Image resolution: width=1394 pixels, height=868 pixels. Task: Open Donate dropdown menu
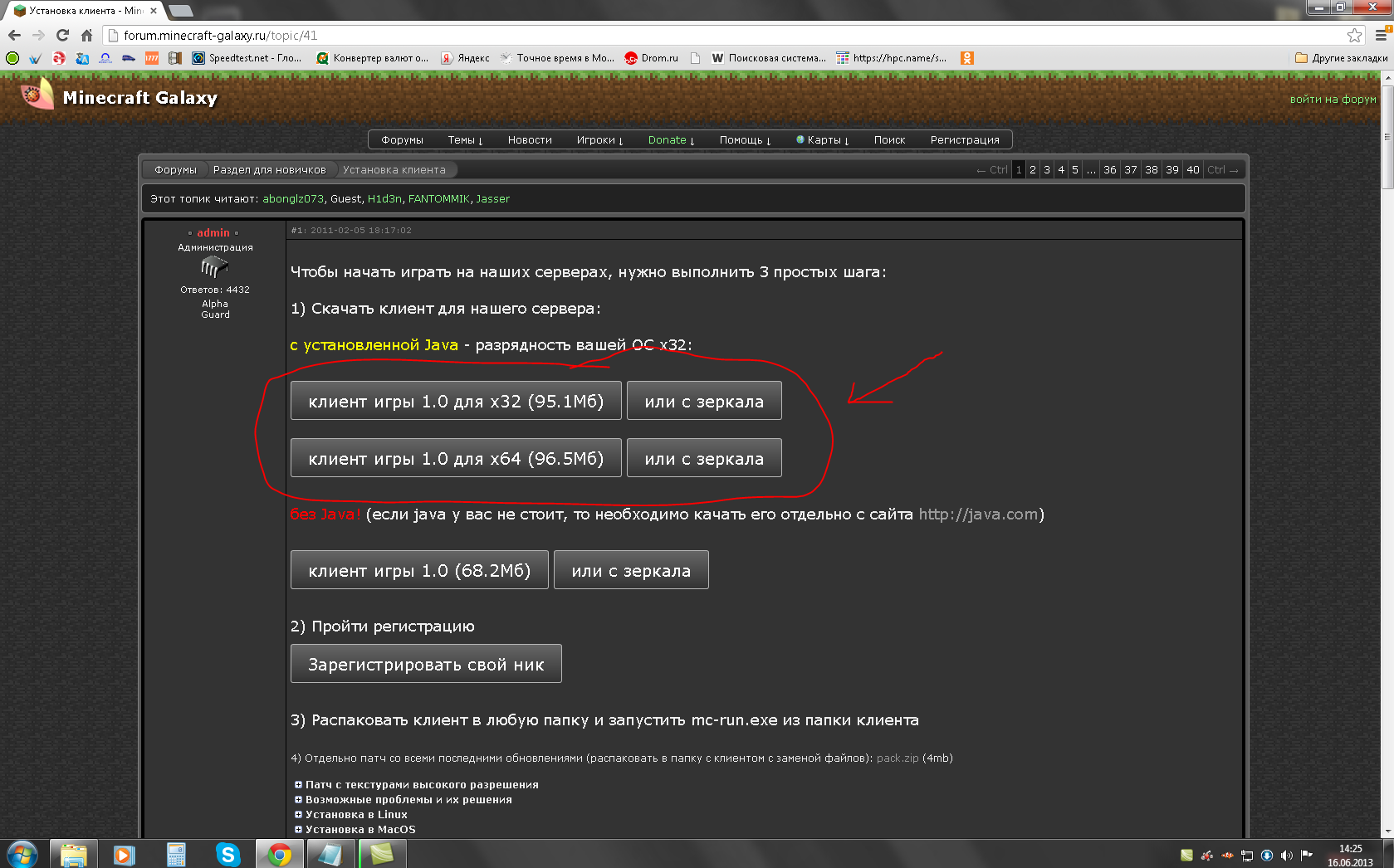pyautogui.click(x=671, y=140)
